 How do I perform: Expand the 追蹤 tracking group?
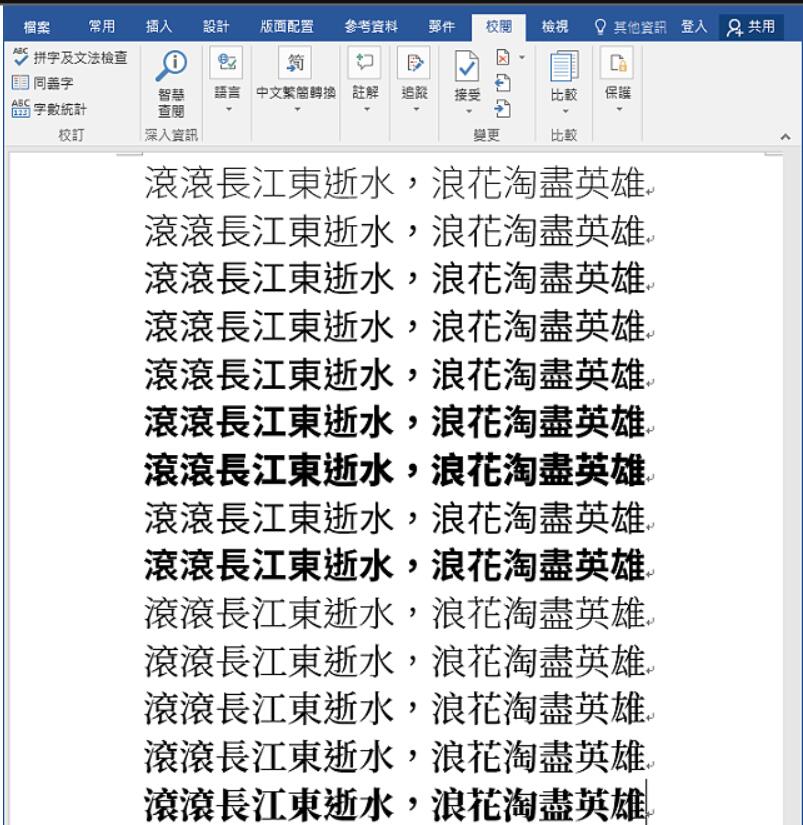[x=415, y=80]
